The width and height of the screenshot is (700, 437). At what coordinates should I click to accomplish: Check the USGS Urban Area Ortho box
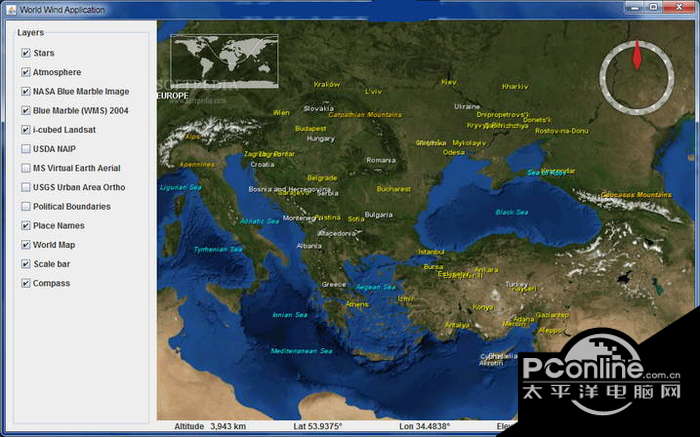[x=26, y=187]
